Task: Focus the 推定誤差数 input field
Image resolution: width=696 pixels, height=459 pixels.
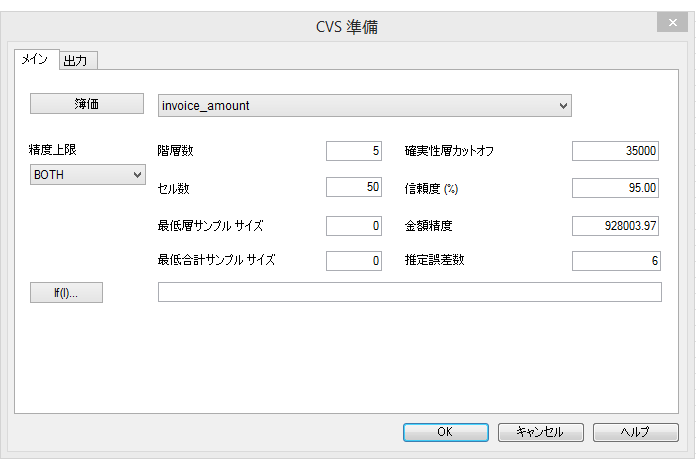Action: 615,260
